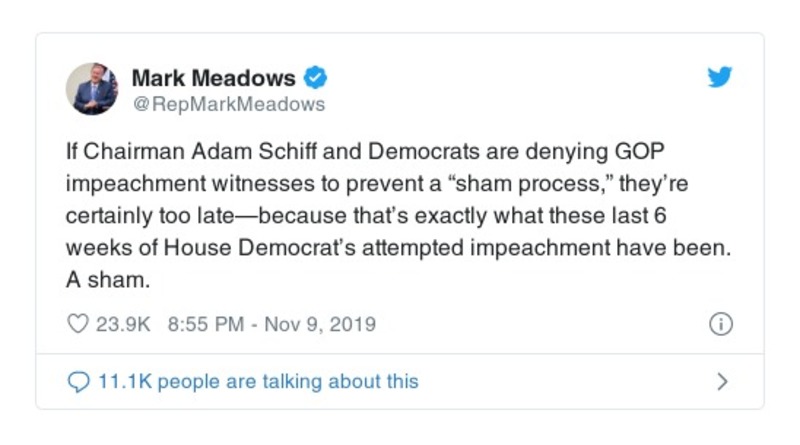The height and width of the screenshot is (445, 800).
Task: Click the Twitter bird logo
Action: [719, 78]
